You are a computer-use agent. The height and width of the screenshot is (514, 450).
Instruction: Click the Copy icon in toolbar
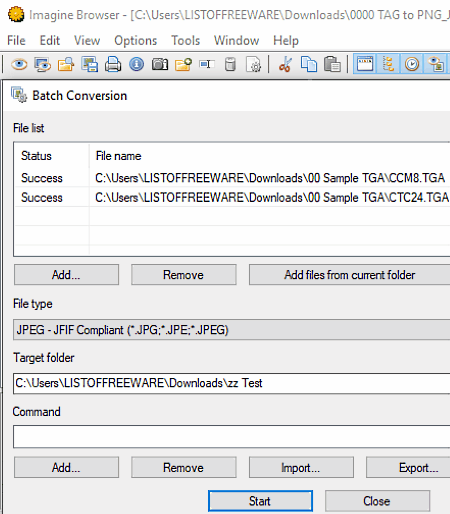[309, 64]
